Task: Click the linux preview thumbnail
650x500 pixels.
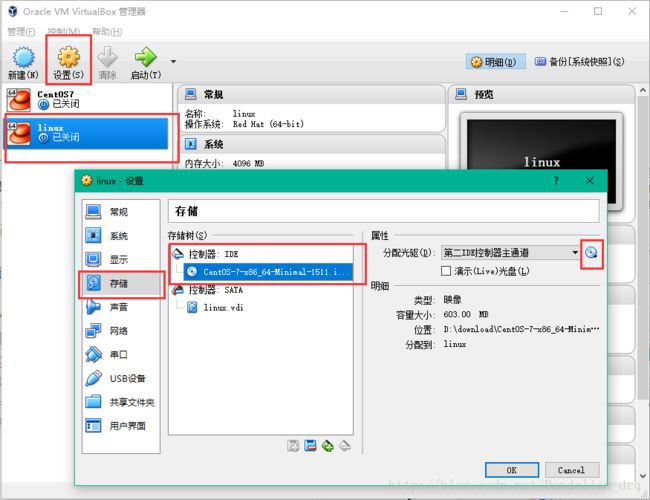Action: (541, 162)
